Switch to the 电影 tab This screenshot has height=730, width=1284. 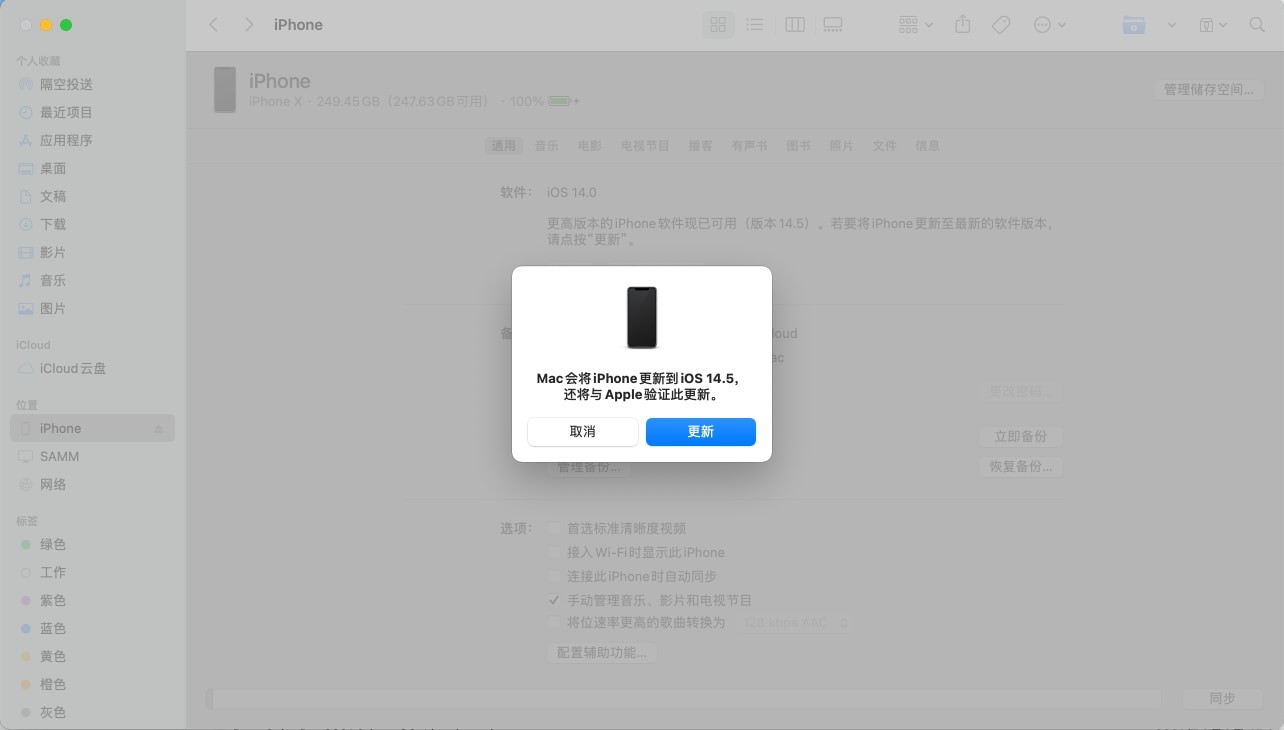point(589,145)
